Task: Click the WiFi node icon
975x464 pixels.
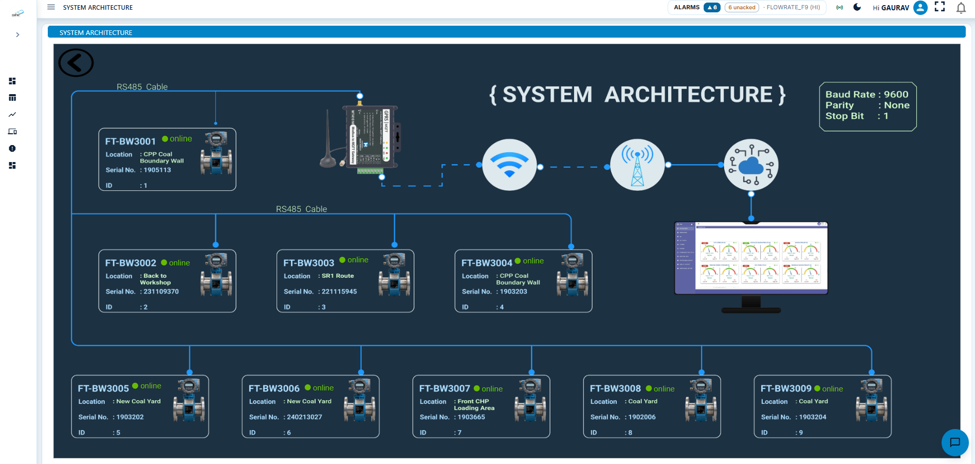Action: (x=509, y=165)
